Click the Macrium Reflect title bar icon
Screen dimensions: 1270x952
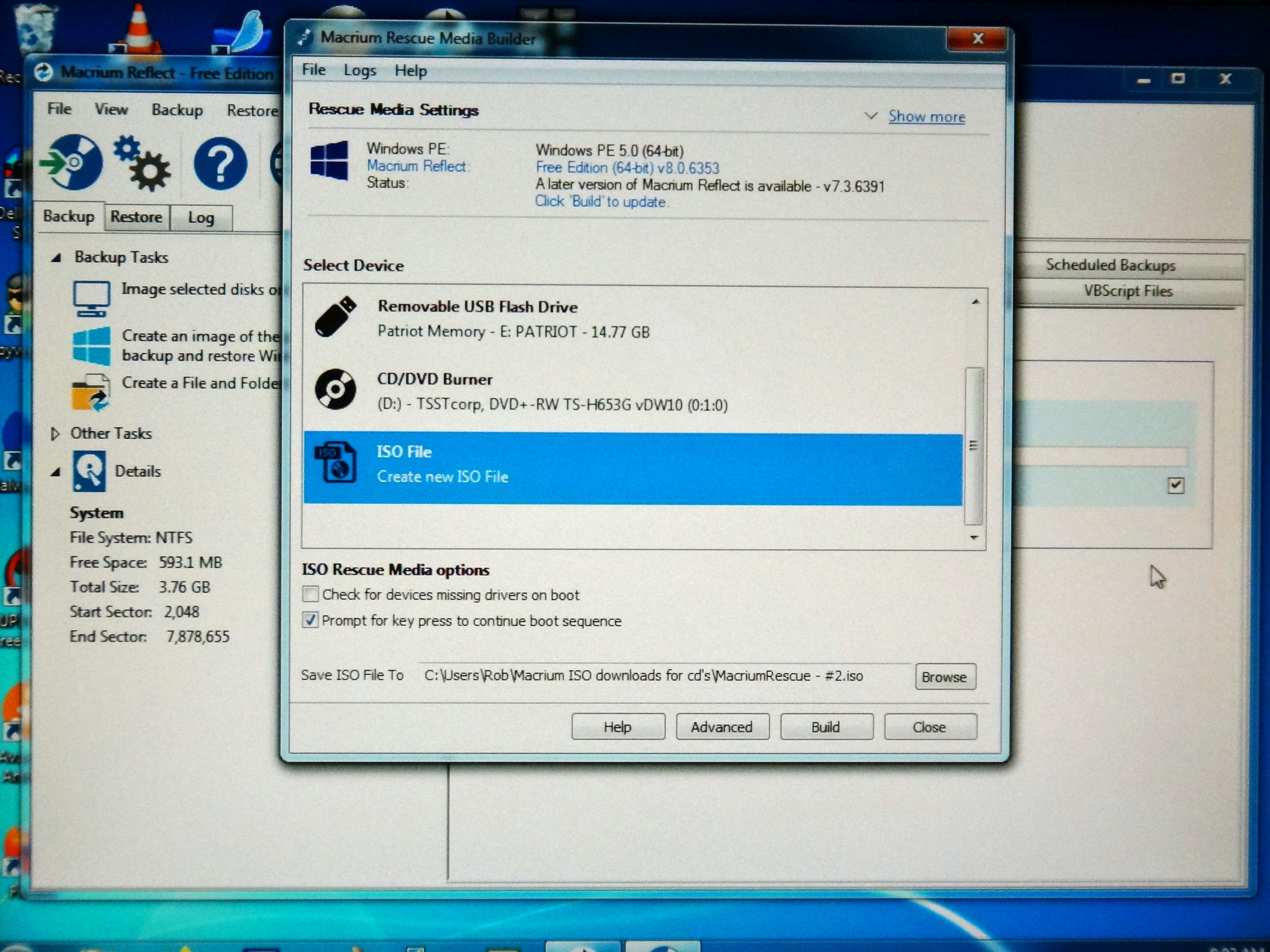(x=44, y=73)
